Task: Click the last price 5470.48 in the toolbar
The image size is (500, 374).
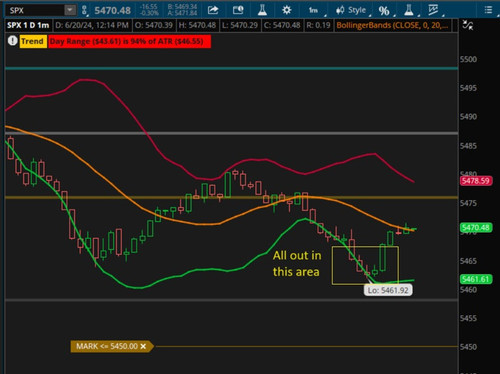Action: pos(112,10)
